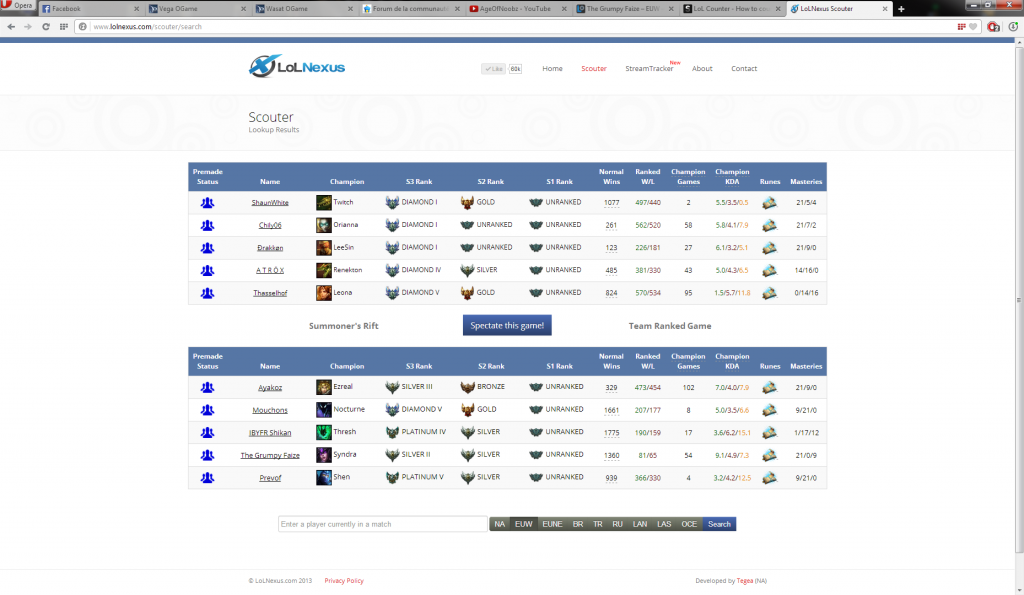The width and height of the screenshot is (1024, 595).
Task: Click the Twitch champion portrait
Action: [x=323, y=202]
